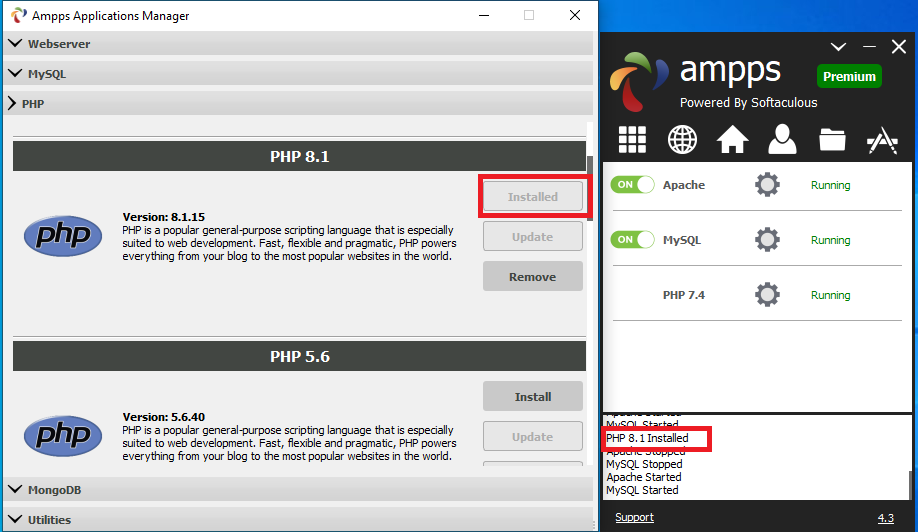
Task: Expand the MongoDB section
Action: [298, 490]
